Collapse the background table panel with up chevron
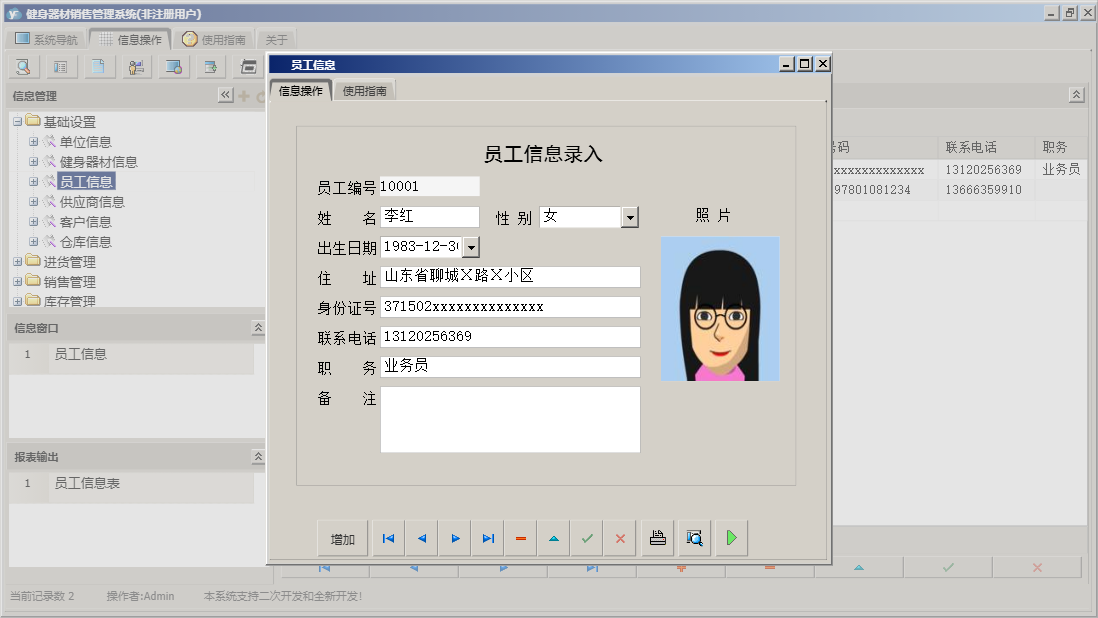Screen dimensions: 1098x618 1076,94
